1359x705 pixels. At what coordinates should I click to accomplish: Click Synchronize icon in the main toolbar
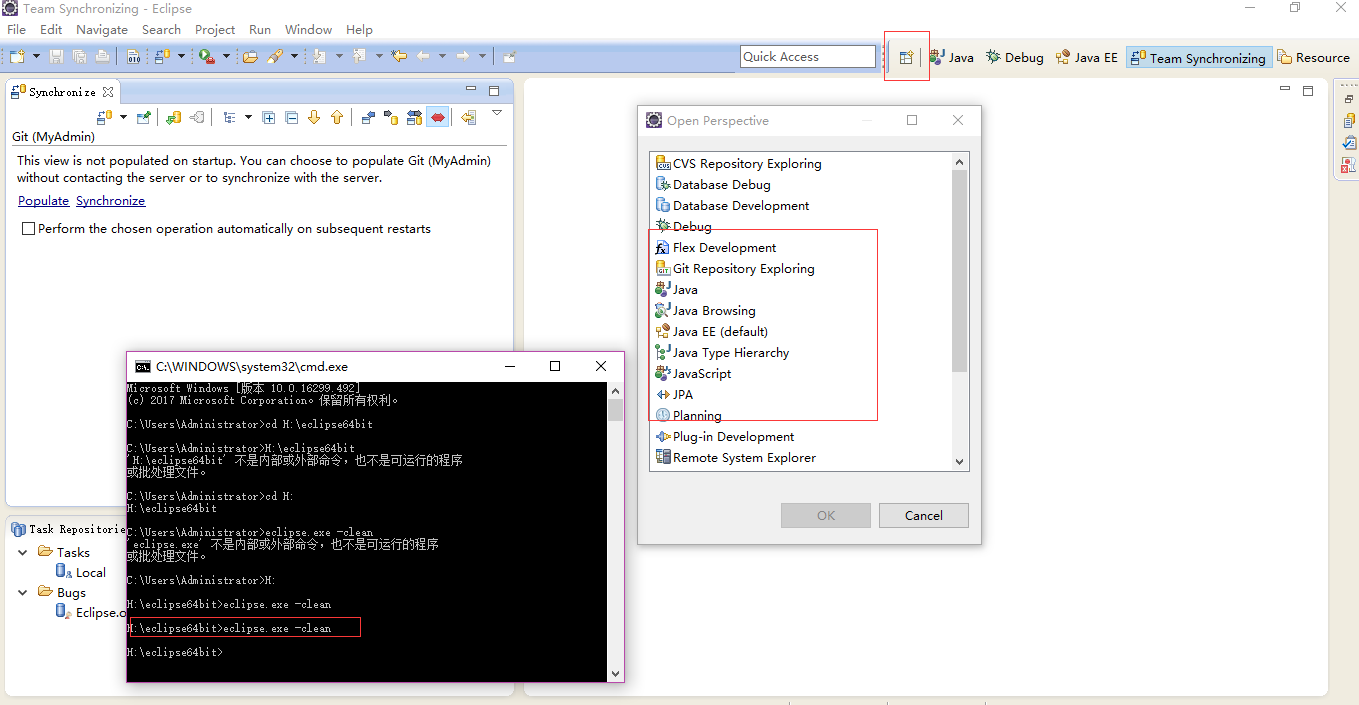tap(162, 57)
